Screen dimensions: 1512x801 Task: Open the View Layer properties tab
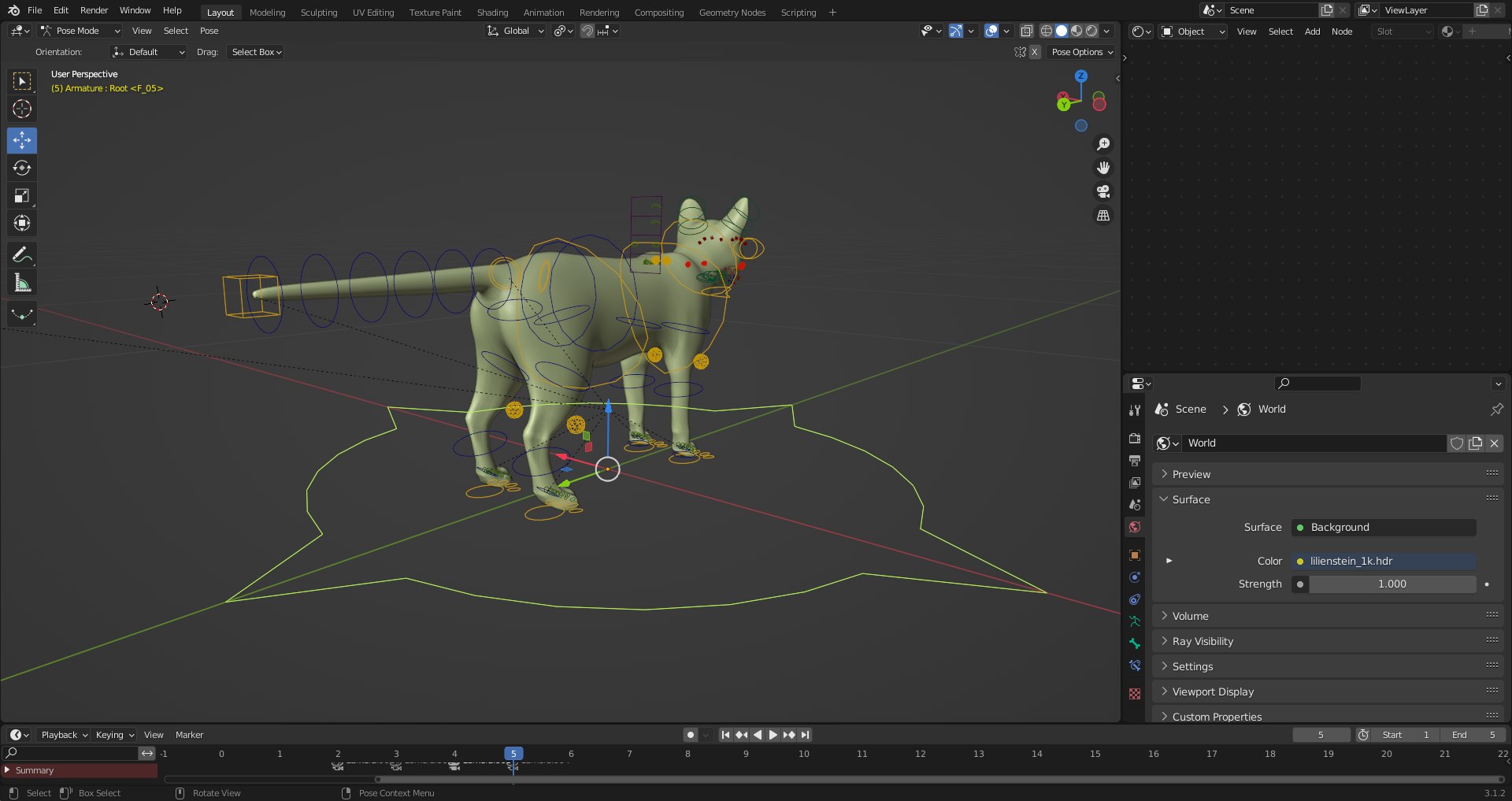click(x=1135, y=482)
